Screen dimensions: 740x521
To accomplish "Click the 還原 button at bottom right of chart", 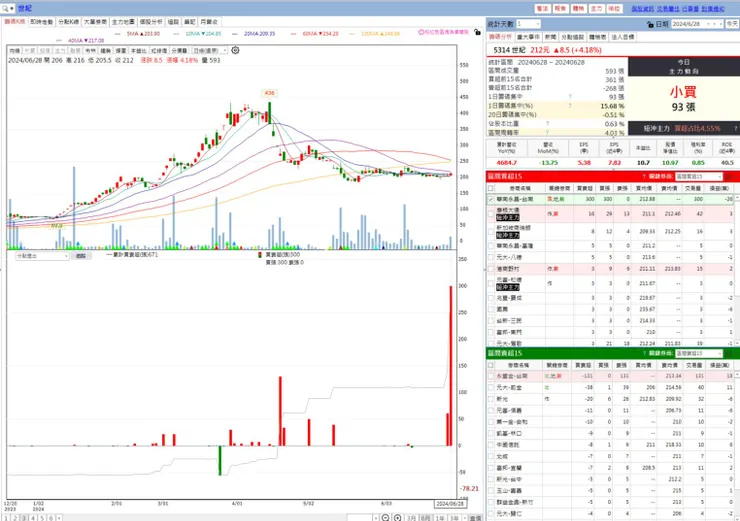I will [x=475, y=518].
